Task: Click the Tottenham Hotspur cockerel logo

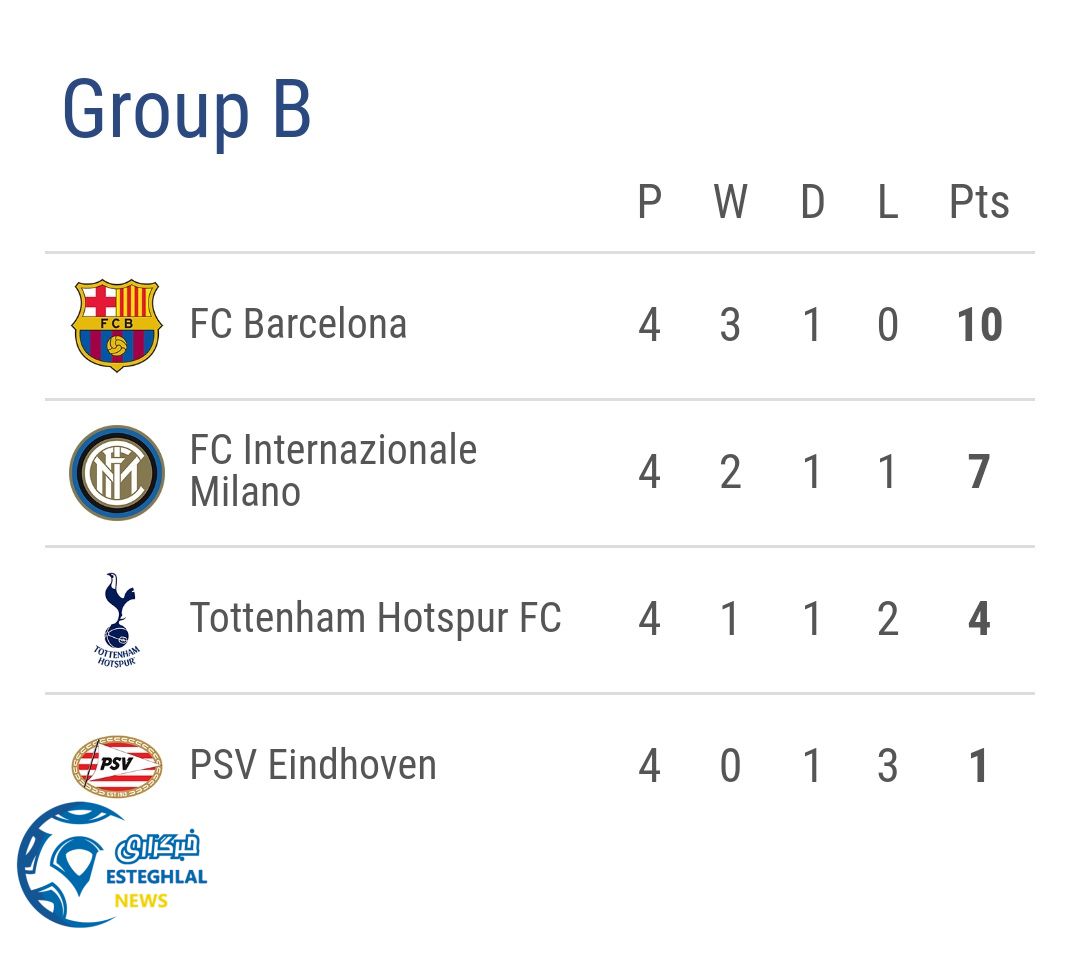Action: [117, 619]
